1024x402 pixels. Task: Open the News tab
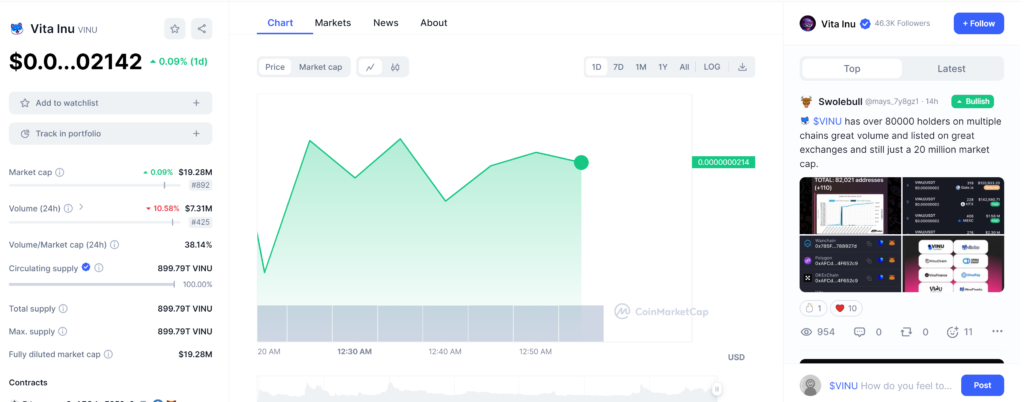[x=385, y=22]
